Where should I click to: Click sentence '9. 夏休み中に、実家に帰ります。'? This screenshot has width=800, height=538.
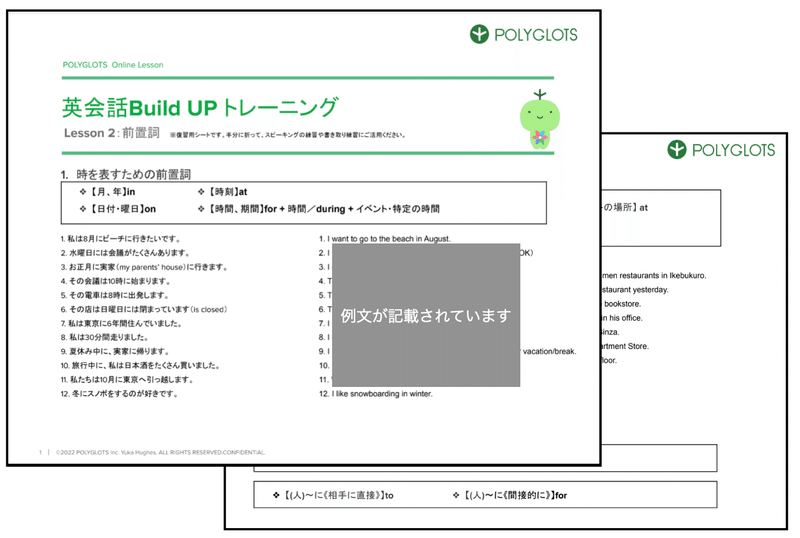115,351
